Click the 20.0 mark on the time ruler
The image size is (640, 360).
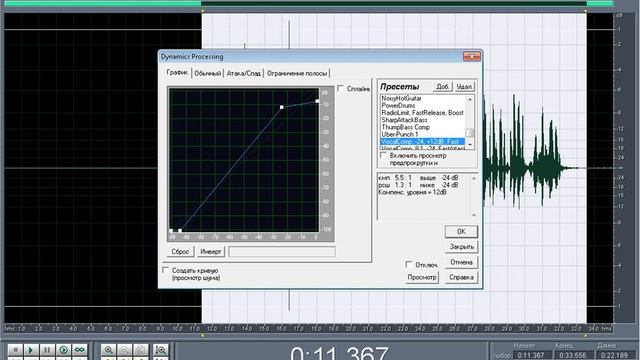pyautogui.click(x=350, y=328)
